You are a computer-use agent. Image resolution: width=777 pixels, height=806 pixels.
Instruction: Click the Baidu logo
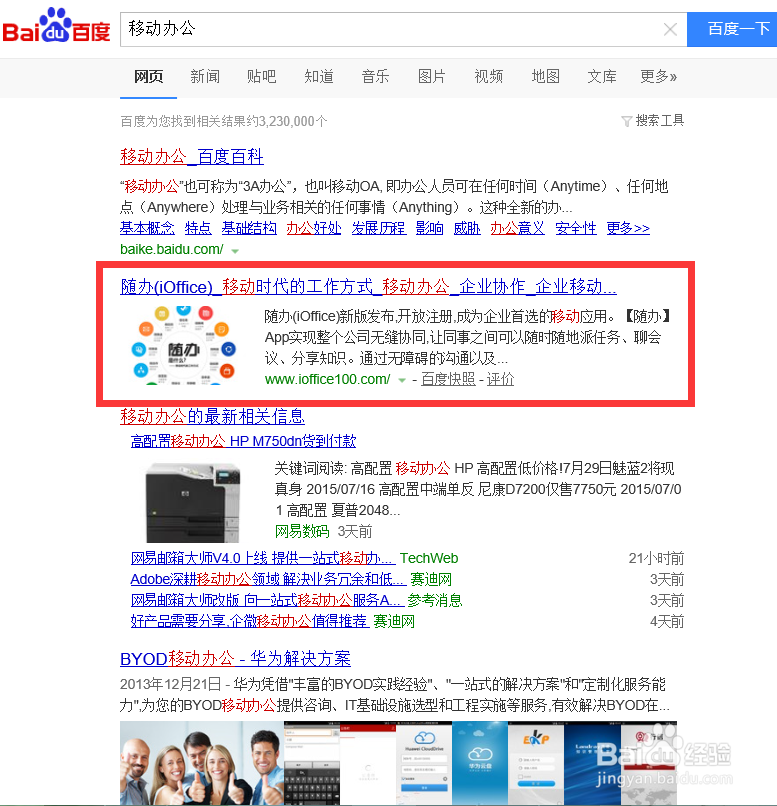coord(57,26)
